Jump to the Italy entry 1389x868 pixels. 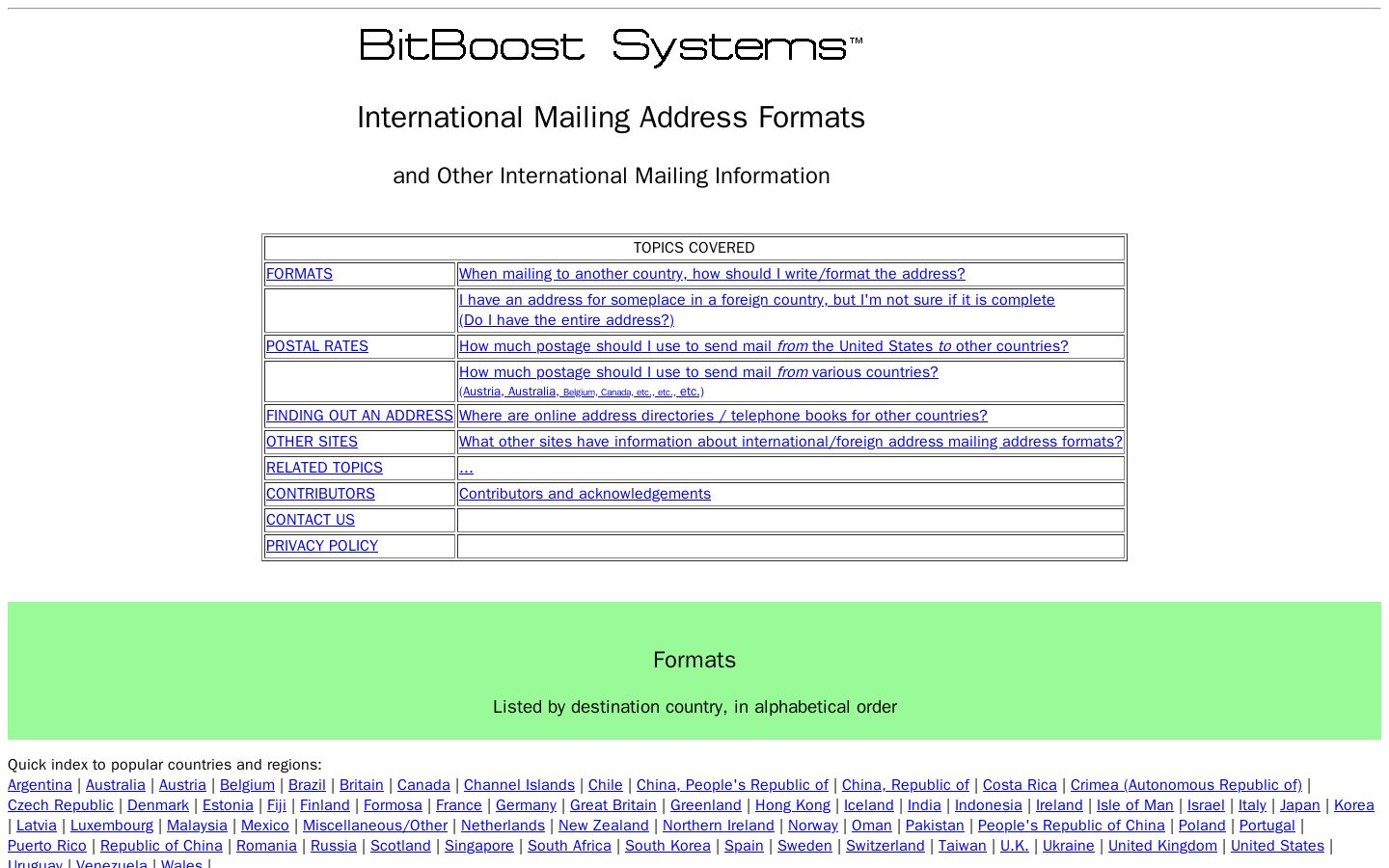(1252, 805)
